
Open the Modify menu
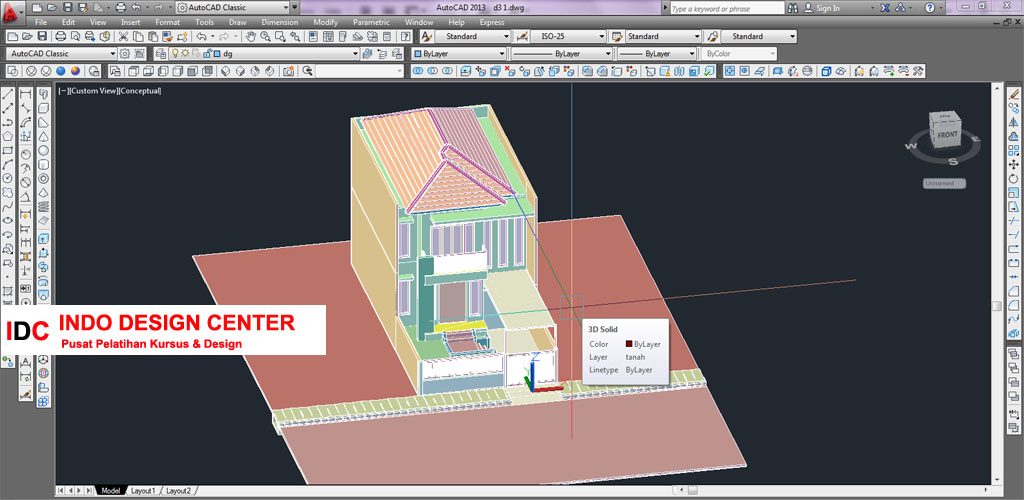coord(325,22)
